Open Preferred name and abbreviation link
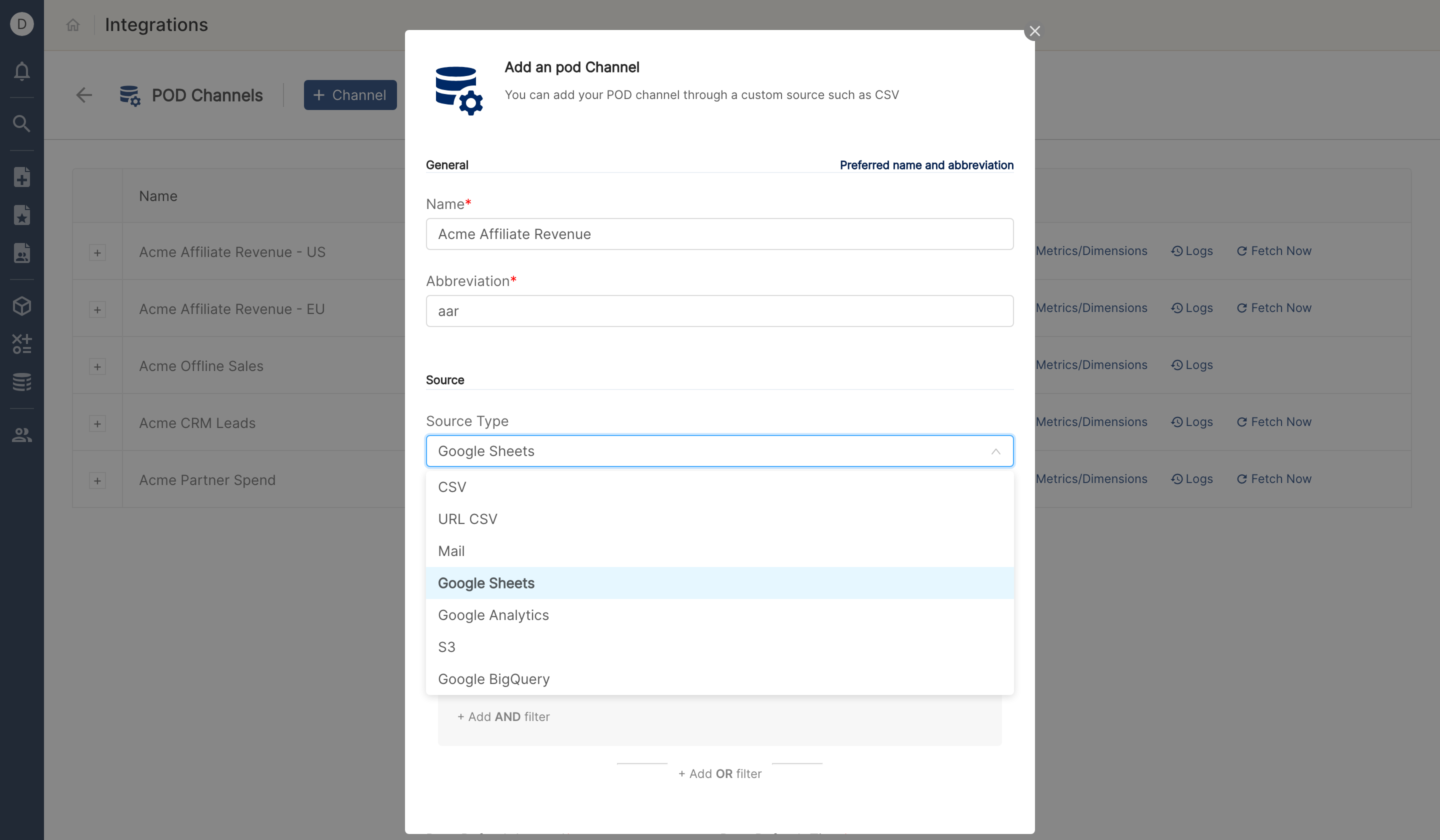 coord(926,165)
